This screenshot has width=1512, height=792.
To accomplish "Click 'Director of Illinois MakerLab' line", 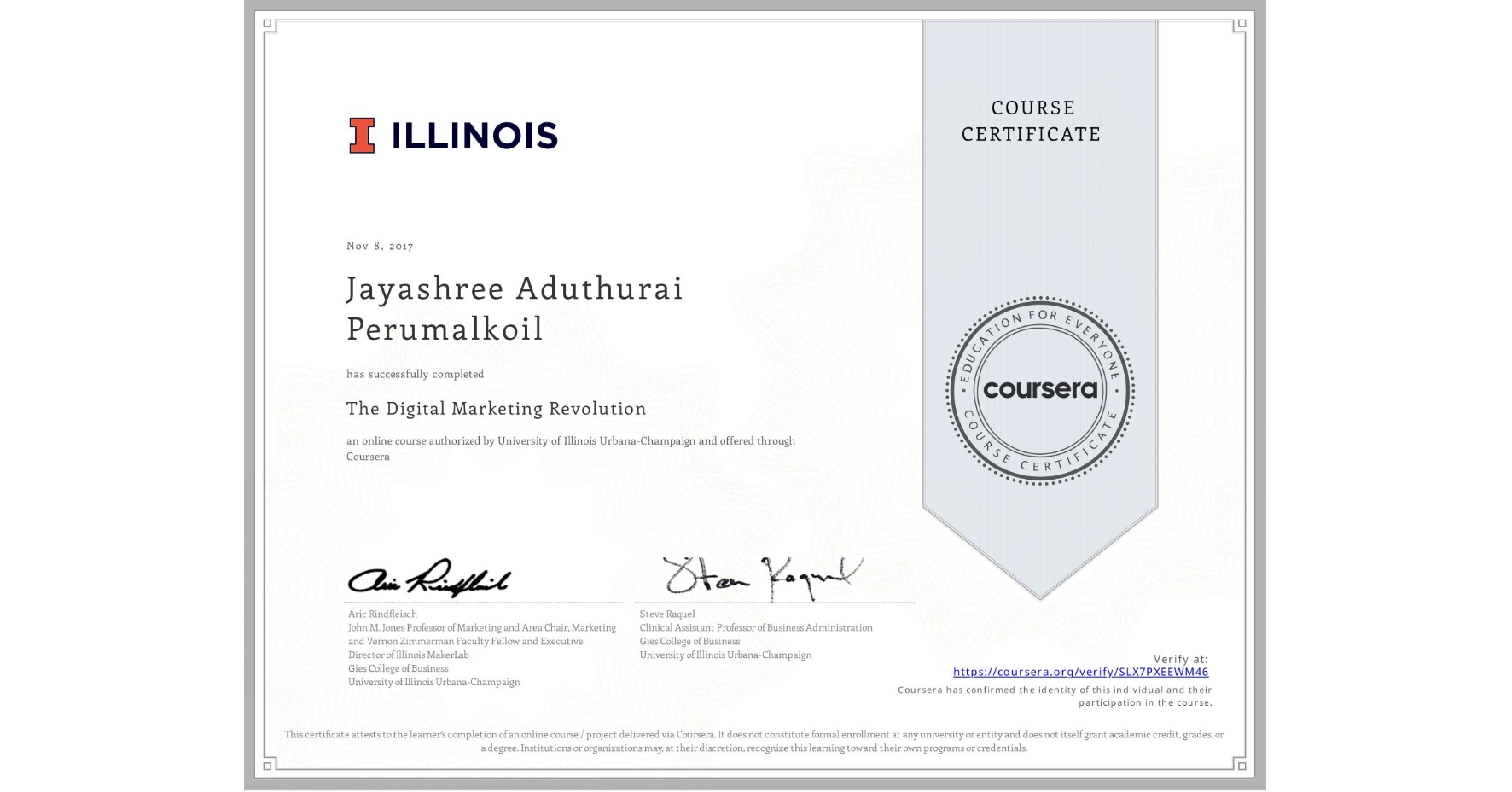I will point(409,655).
